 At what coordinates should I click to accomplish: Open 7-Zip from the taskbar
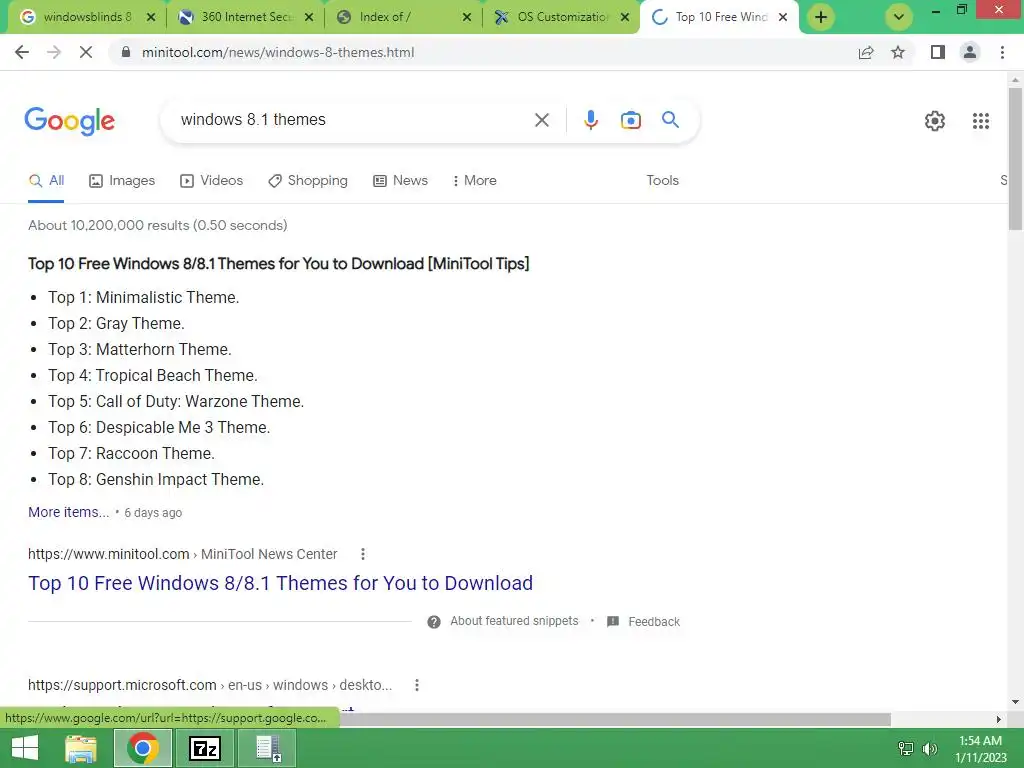(204, 748)
